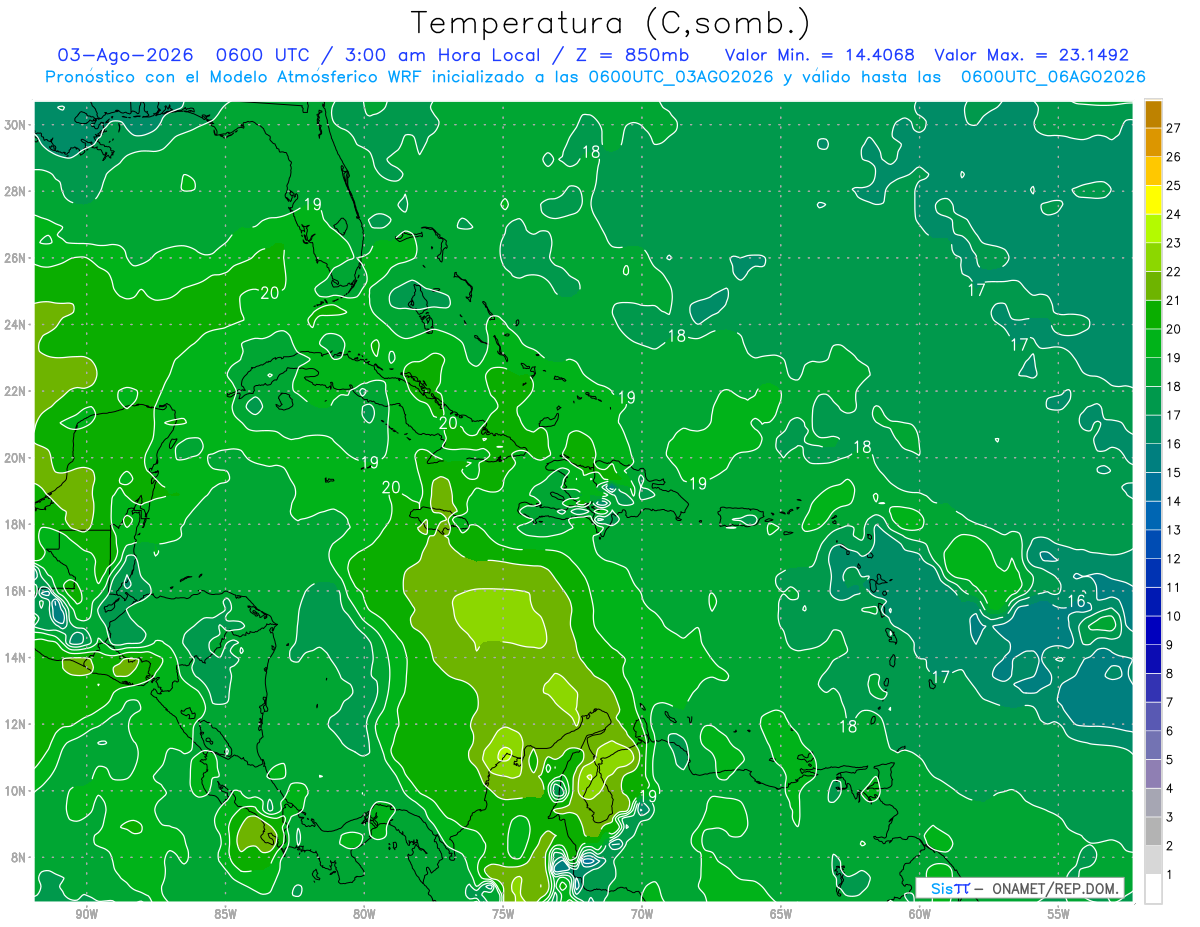Image resolution: width=1200 pixels, height=927 pixels.
Task: Click the 90W longitude axis label
Action: click(86, 914)
